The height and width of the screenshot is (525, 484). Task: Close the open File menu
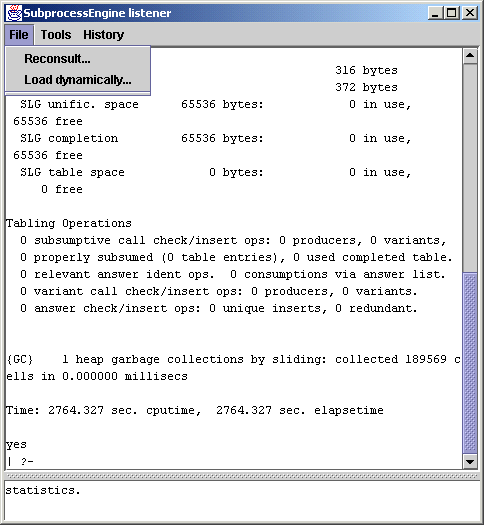19,35
